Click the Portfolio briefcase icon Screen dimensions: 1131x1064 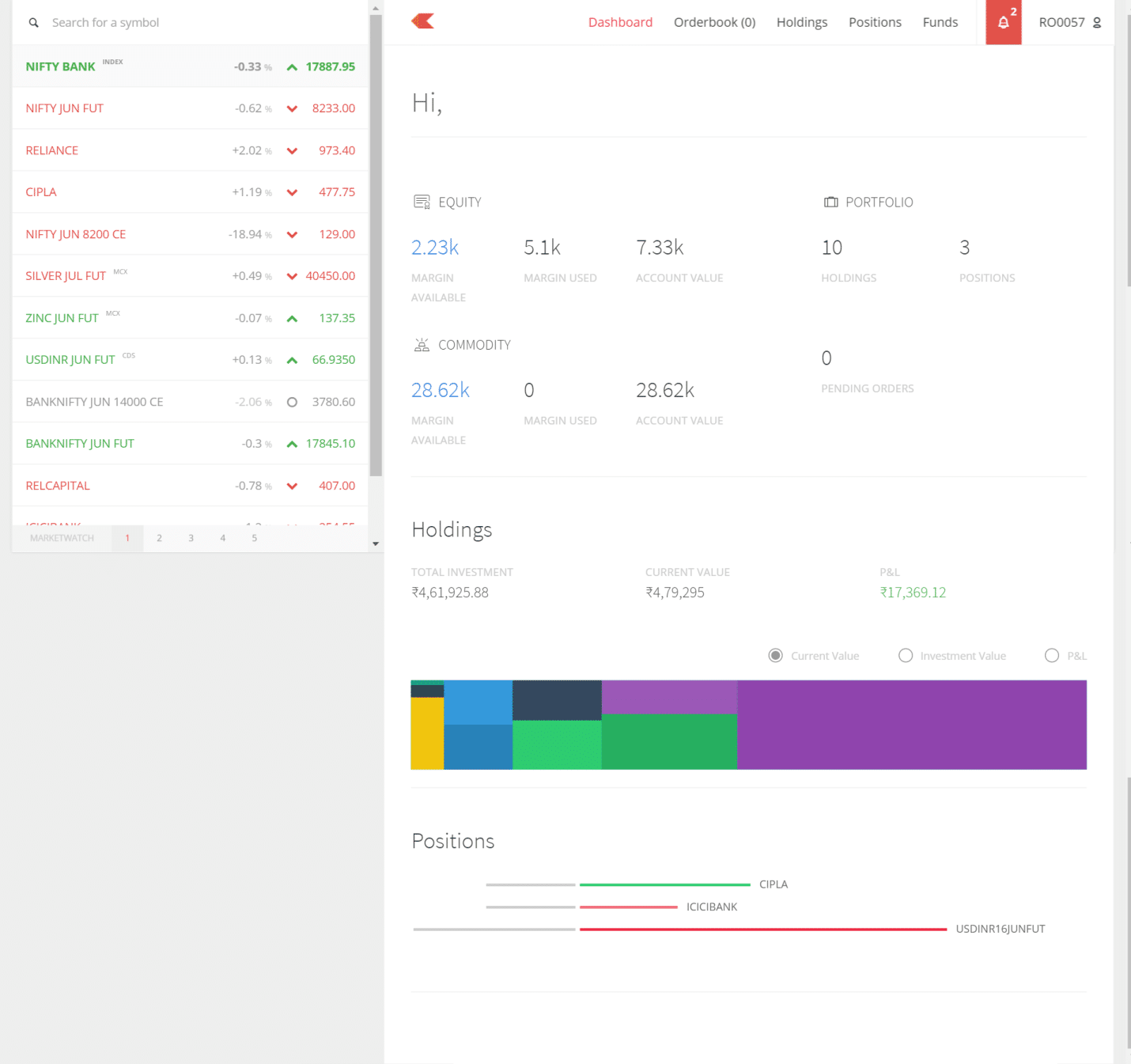(830, 203)
